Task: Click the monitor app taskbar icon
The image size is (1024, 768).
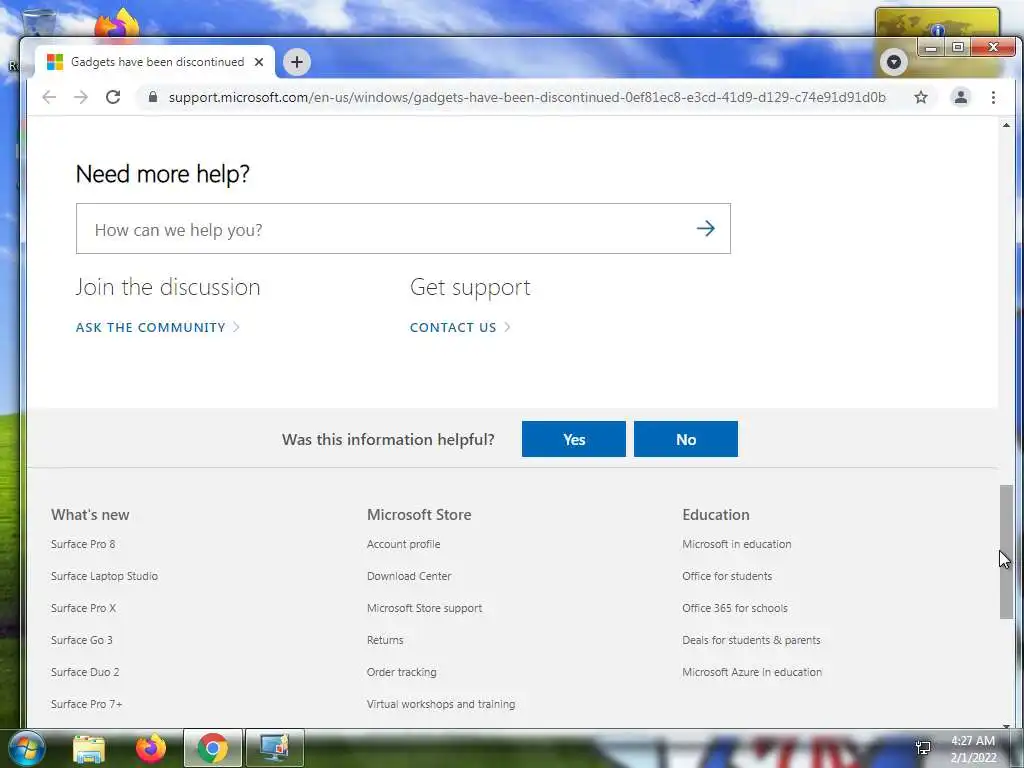Action: click(274, 748)
